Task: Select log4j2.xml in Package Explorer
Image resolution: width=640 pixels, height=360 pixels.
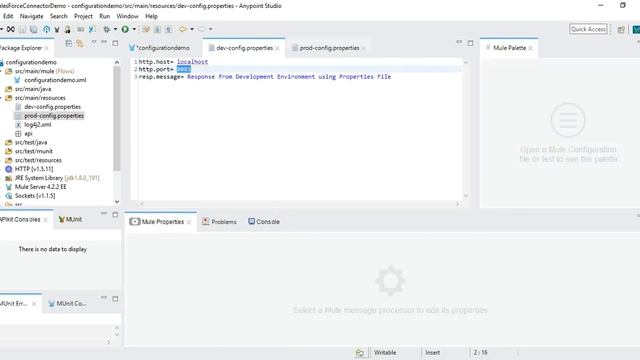Action: click(38, 125)
